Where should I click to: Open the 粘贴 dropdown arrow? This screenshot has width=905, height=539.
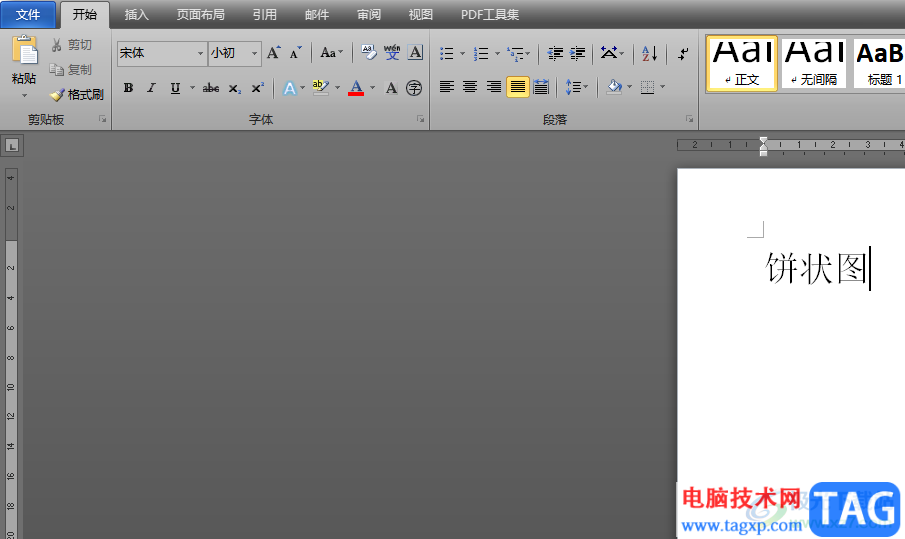pyautogui.click(x=24, y=95)
